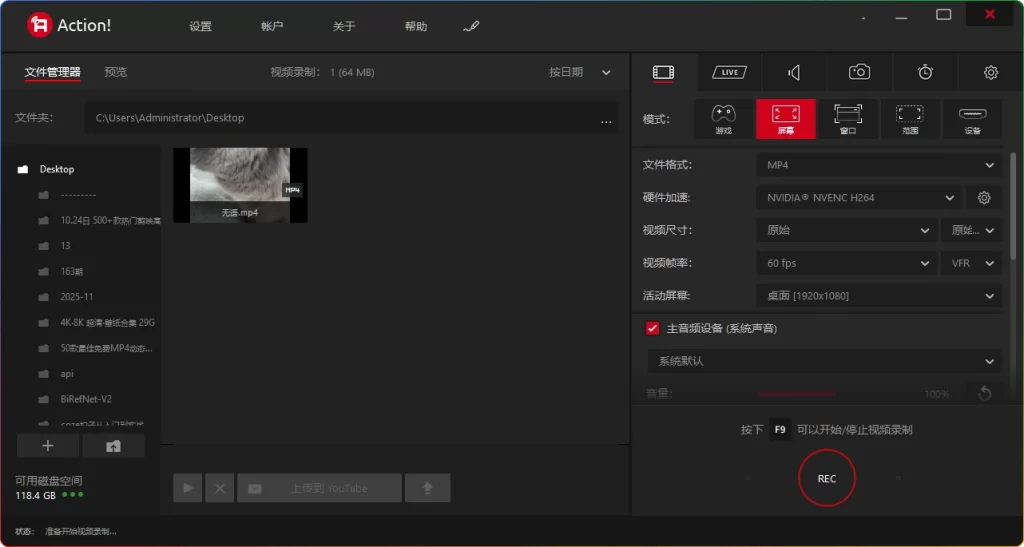Click the folder upload icon button

pos(114,446)
